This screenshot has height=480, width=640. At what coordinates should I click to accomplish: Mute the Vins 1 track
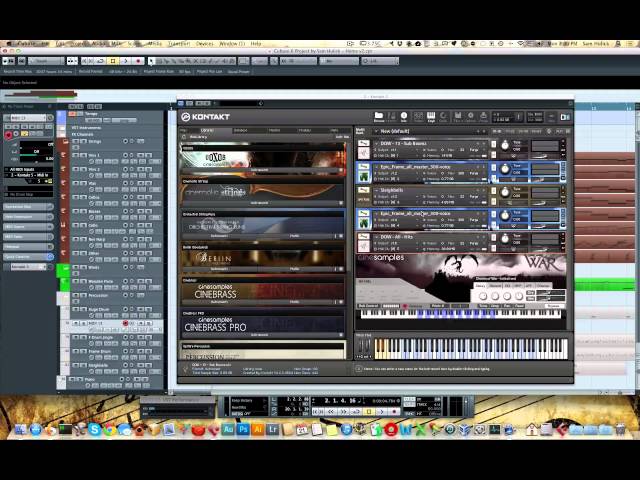(75, 155)
